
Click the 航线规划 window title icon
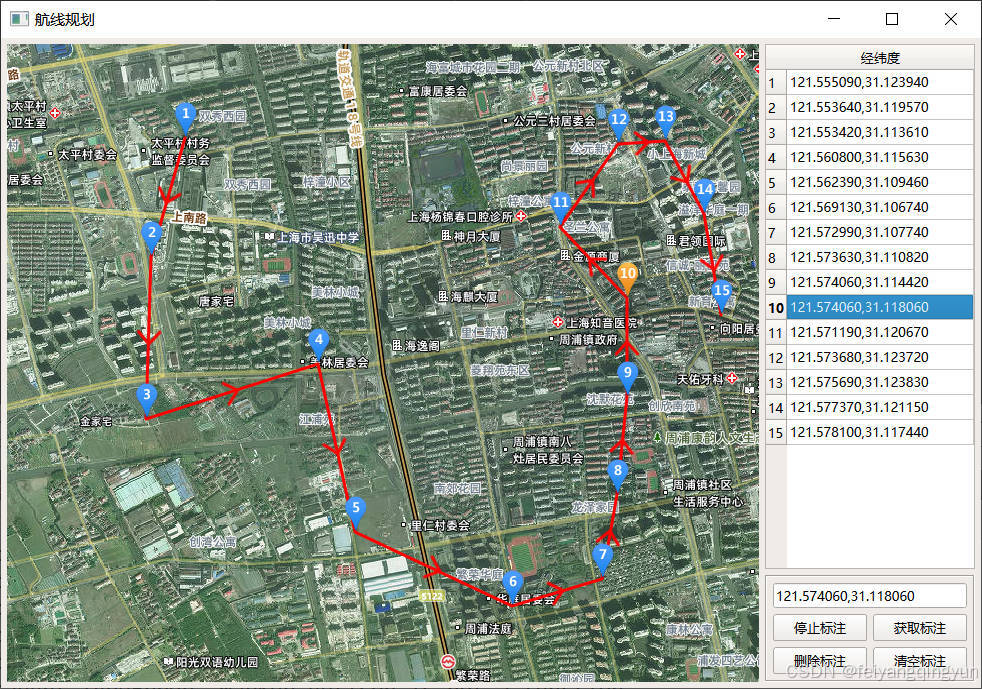click(x=19, y=19)
